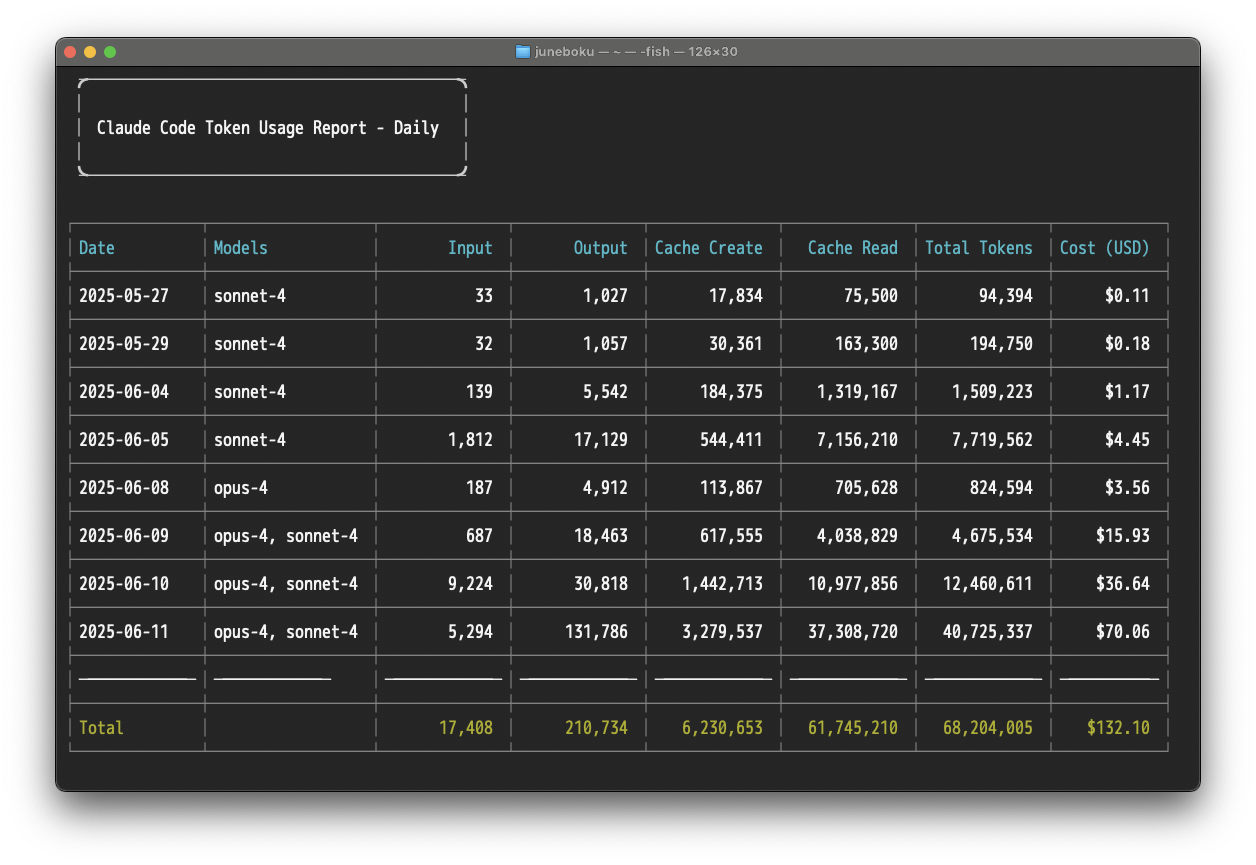This screenshot has width=1256, height=865.
Task: Select the date 2025-06-04
Action: (x=124, y=392)
